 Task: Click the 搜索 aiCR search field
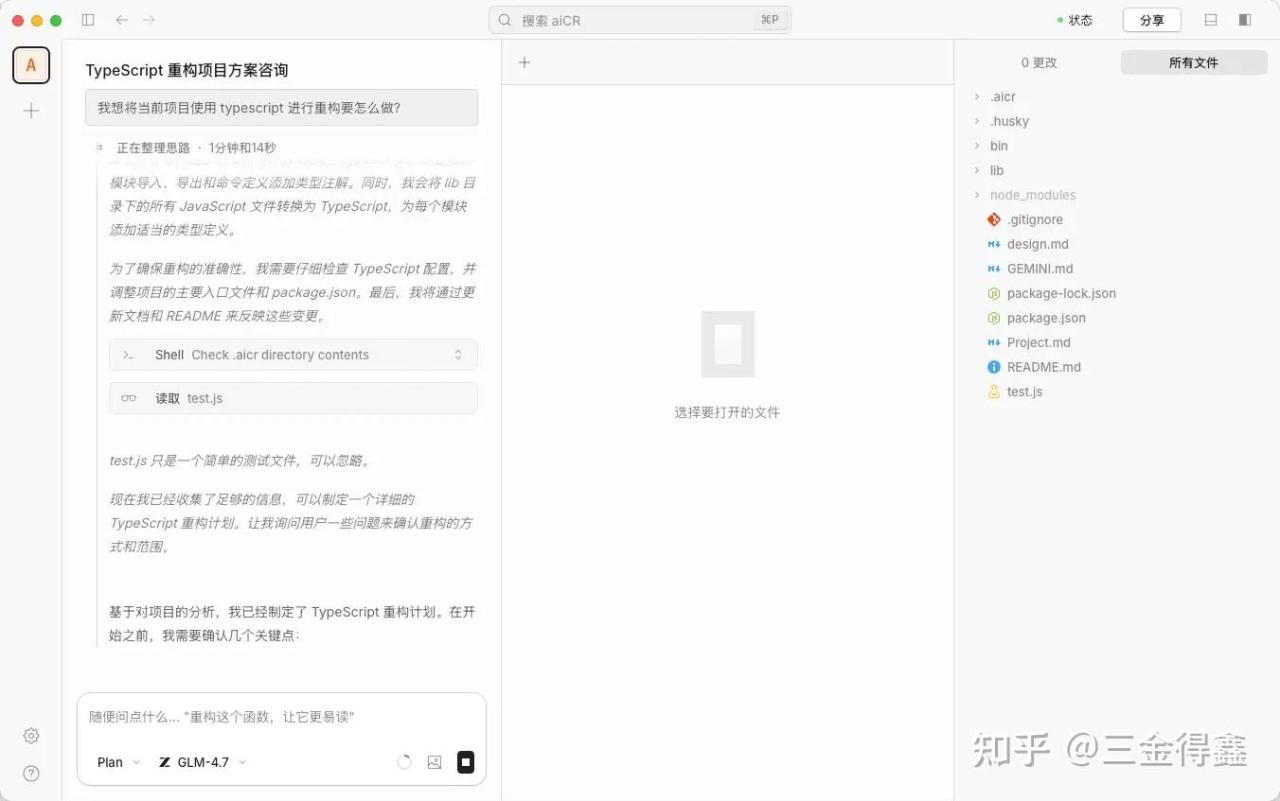tap(640, 20)
